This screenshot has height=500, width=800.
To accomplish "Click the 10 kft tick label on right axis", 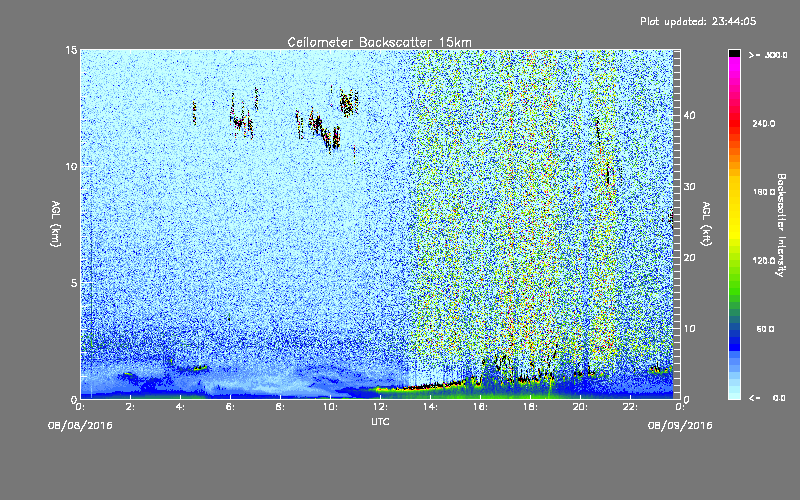I will 689,329.
